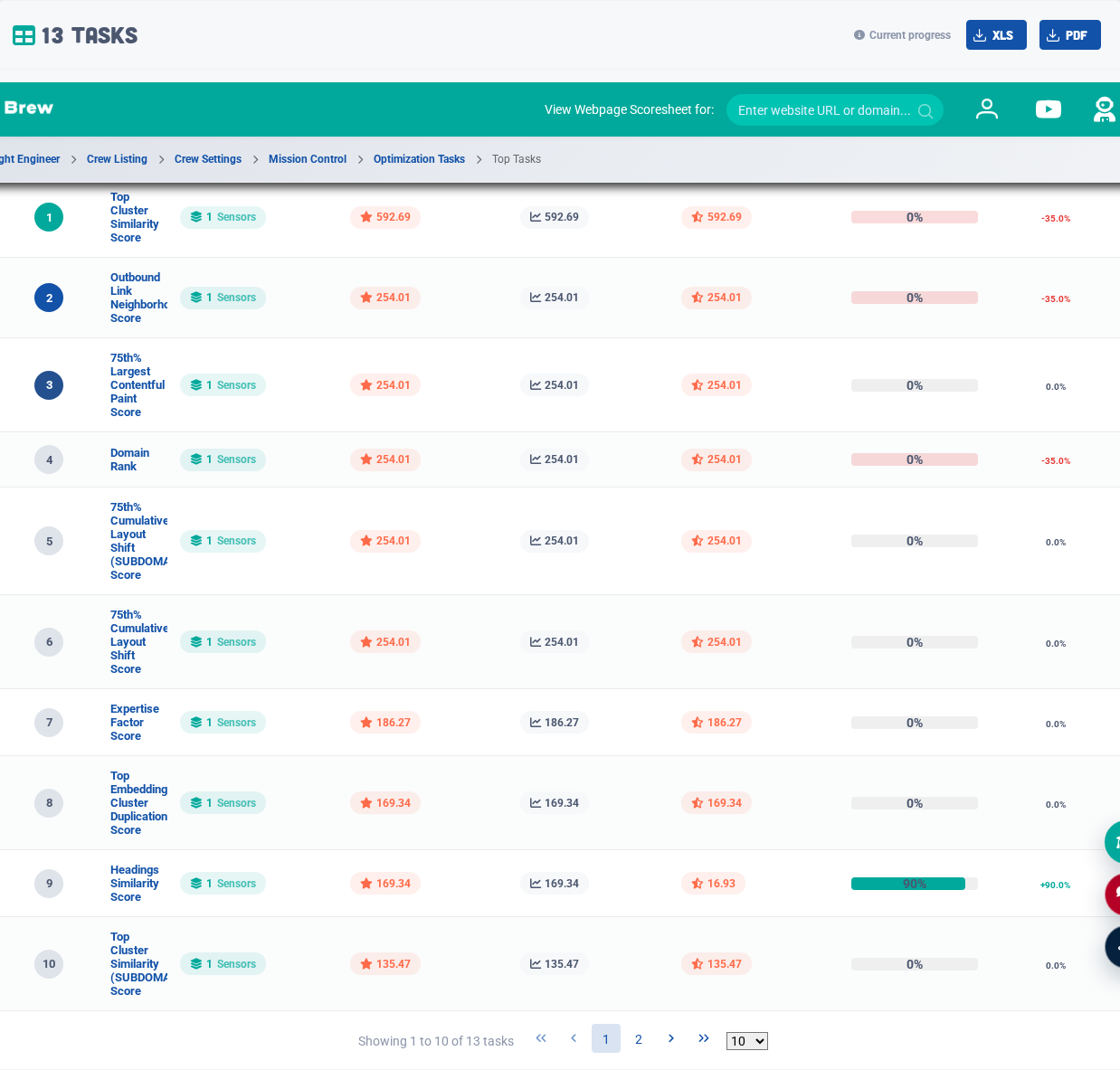Click the website URL search input field
1120x1070 pixels.
click(x=823, y=110)
